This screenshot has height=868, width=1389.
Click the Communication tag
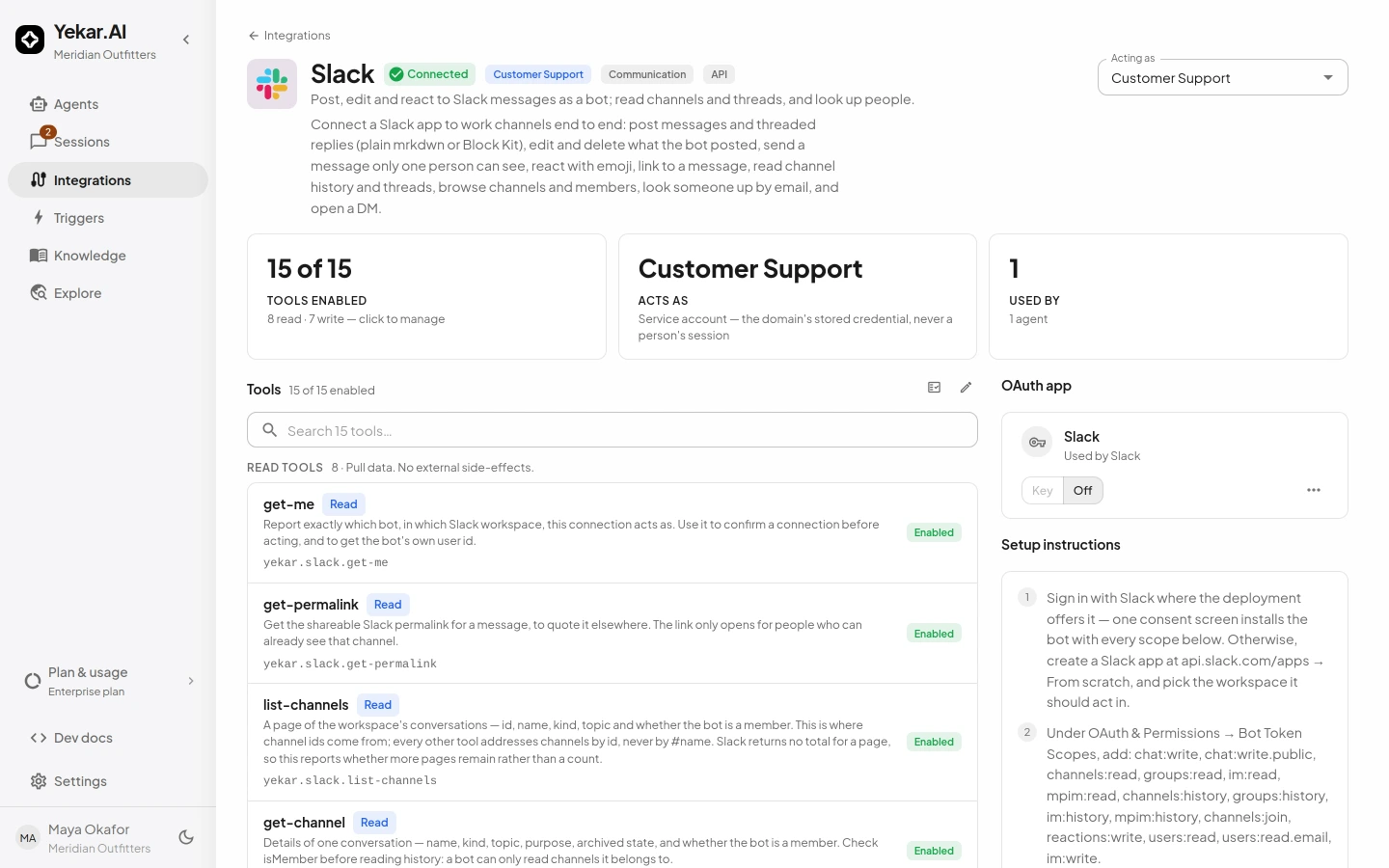(x=647, y=74)
